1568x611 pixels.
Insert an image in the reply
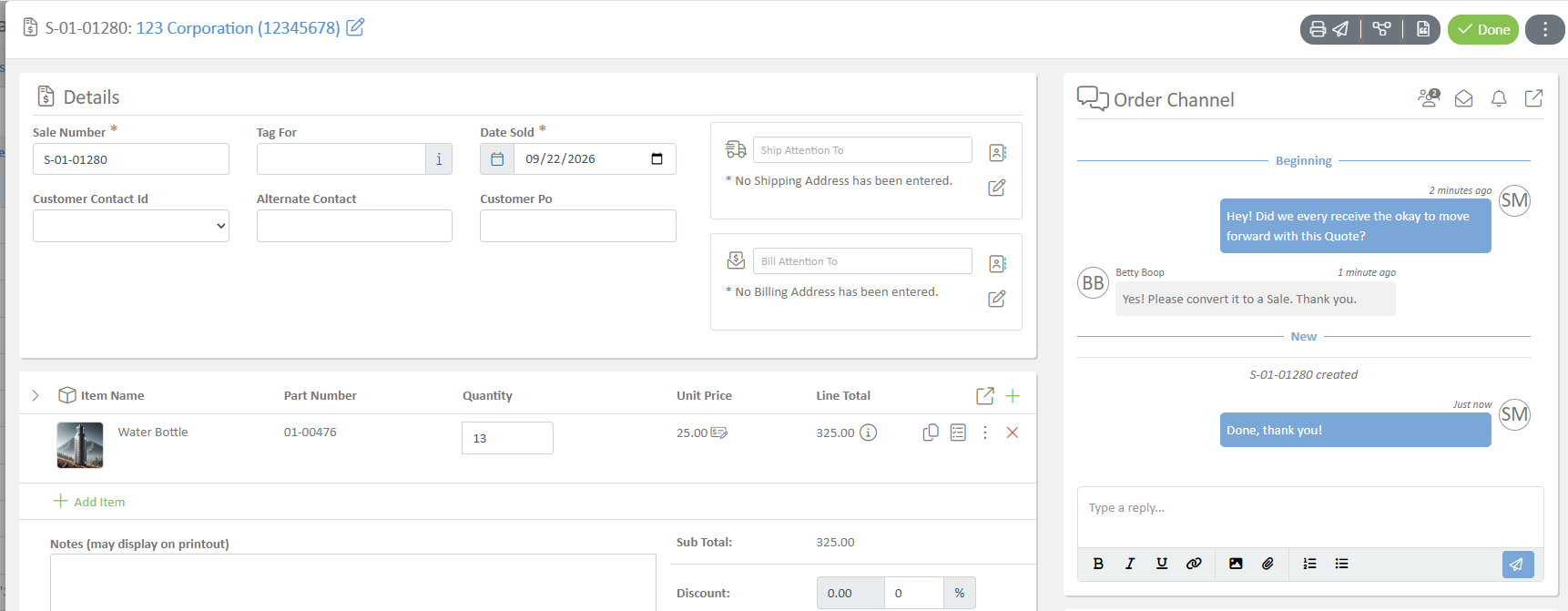click(x=1236, y=564)
